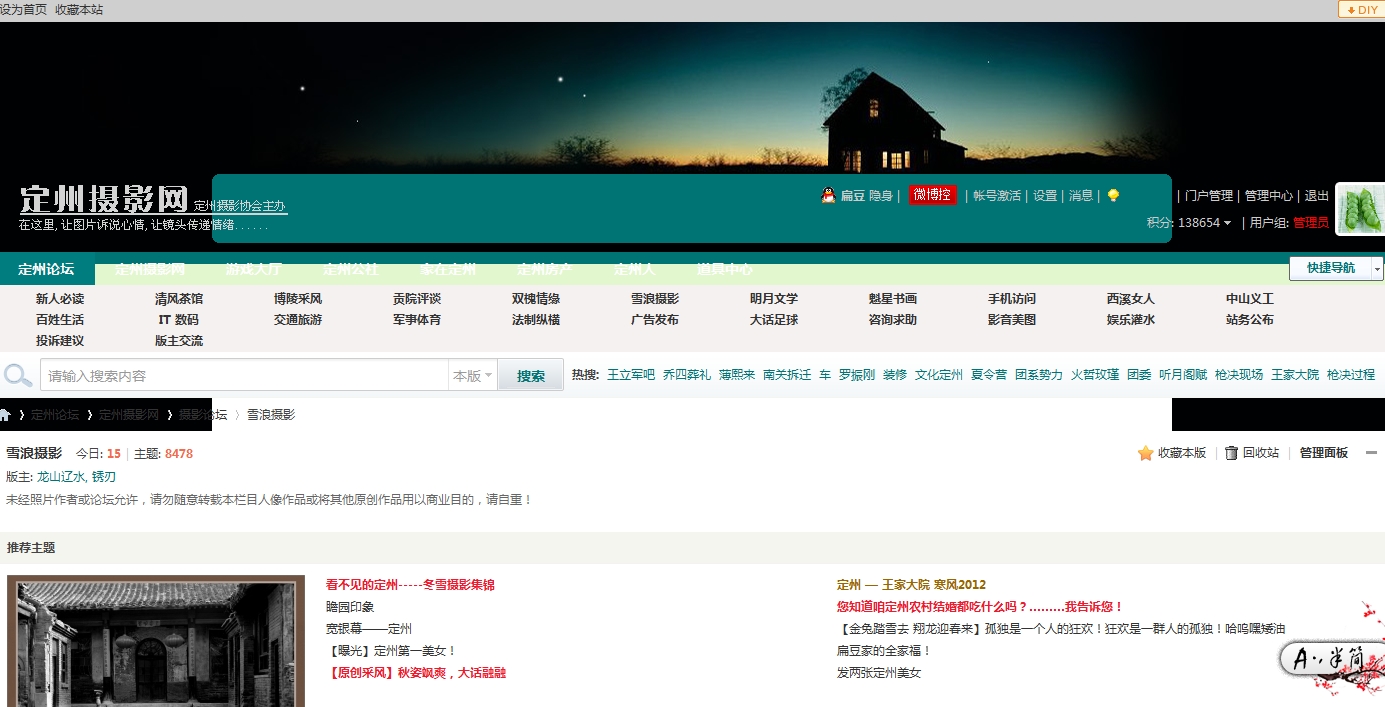Open 门户管理 link

pos(1209,196)
